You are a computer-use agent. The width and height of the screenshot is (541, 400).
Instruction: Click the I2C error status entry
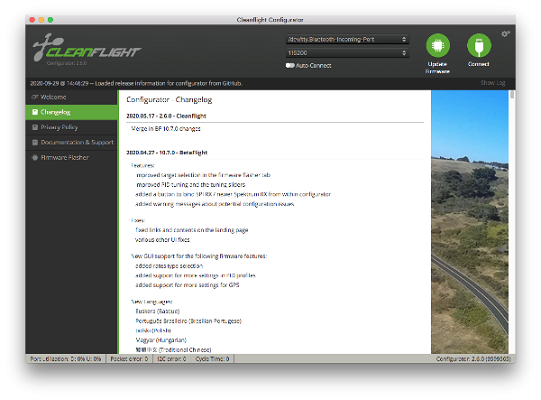pos(171,359)
